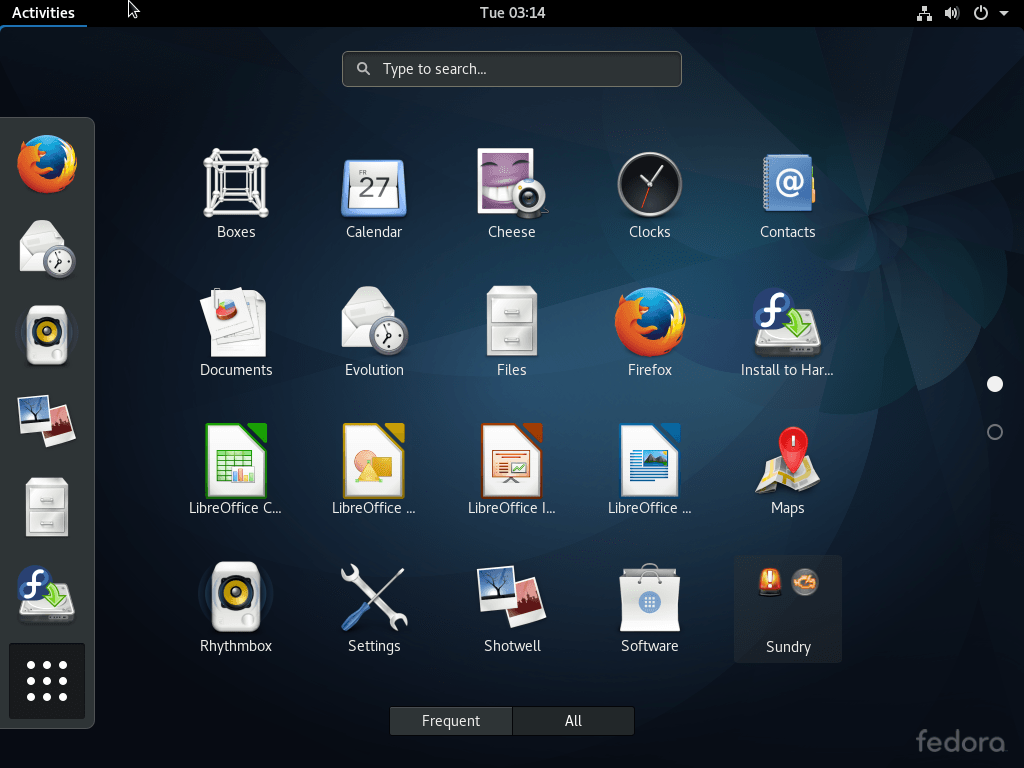
Task: Toggle Show Applications grid button
Action: click(x=47, y=680)
